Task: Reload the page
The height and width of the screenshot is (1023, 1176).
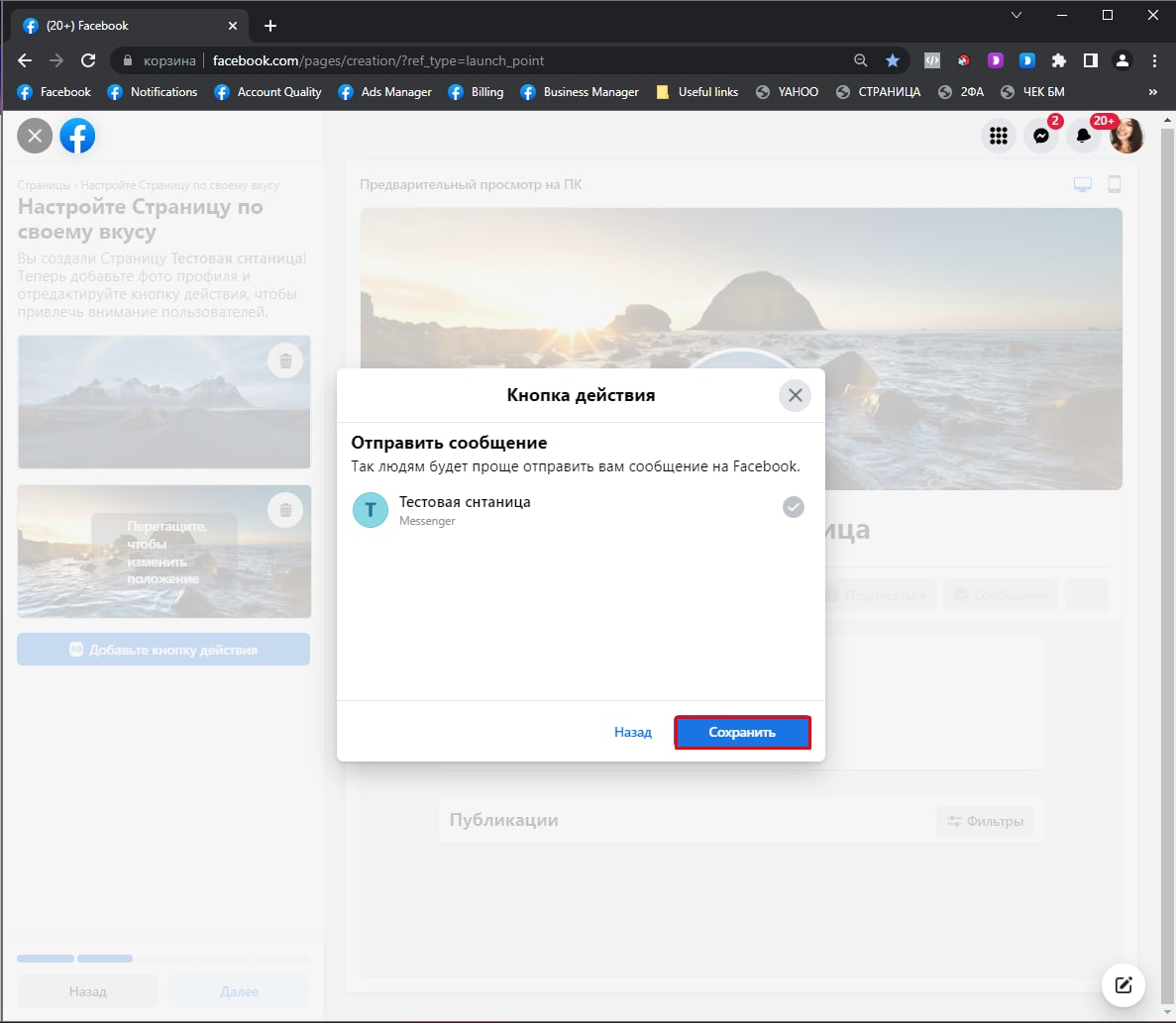Action: [88, 60]
